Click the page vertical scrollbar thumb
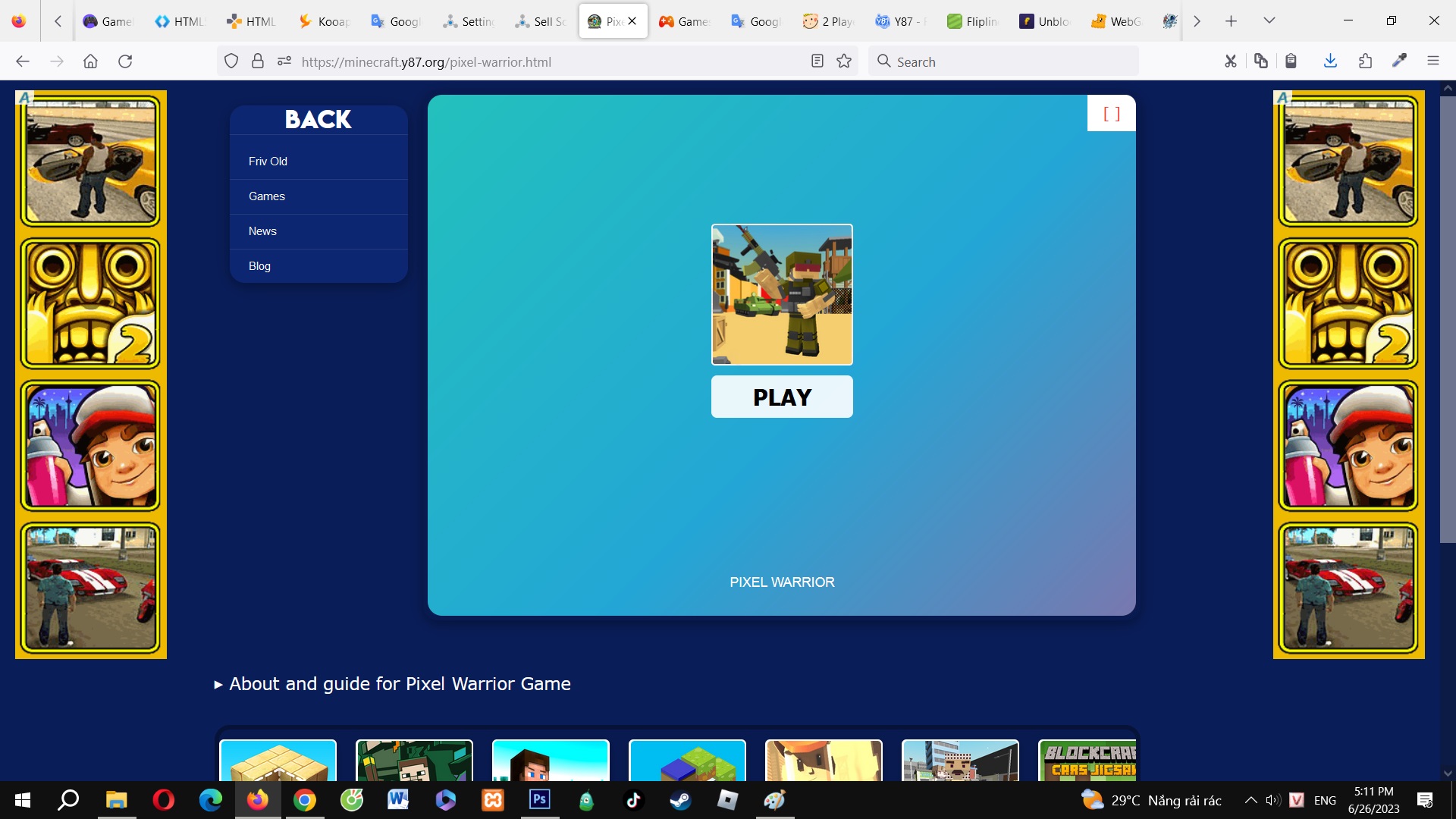The image size is (1456, 819). coord(1447,318)
